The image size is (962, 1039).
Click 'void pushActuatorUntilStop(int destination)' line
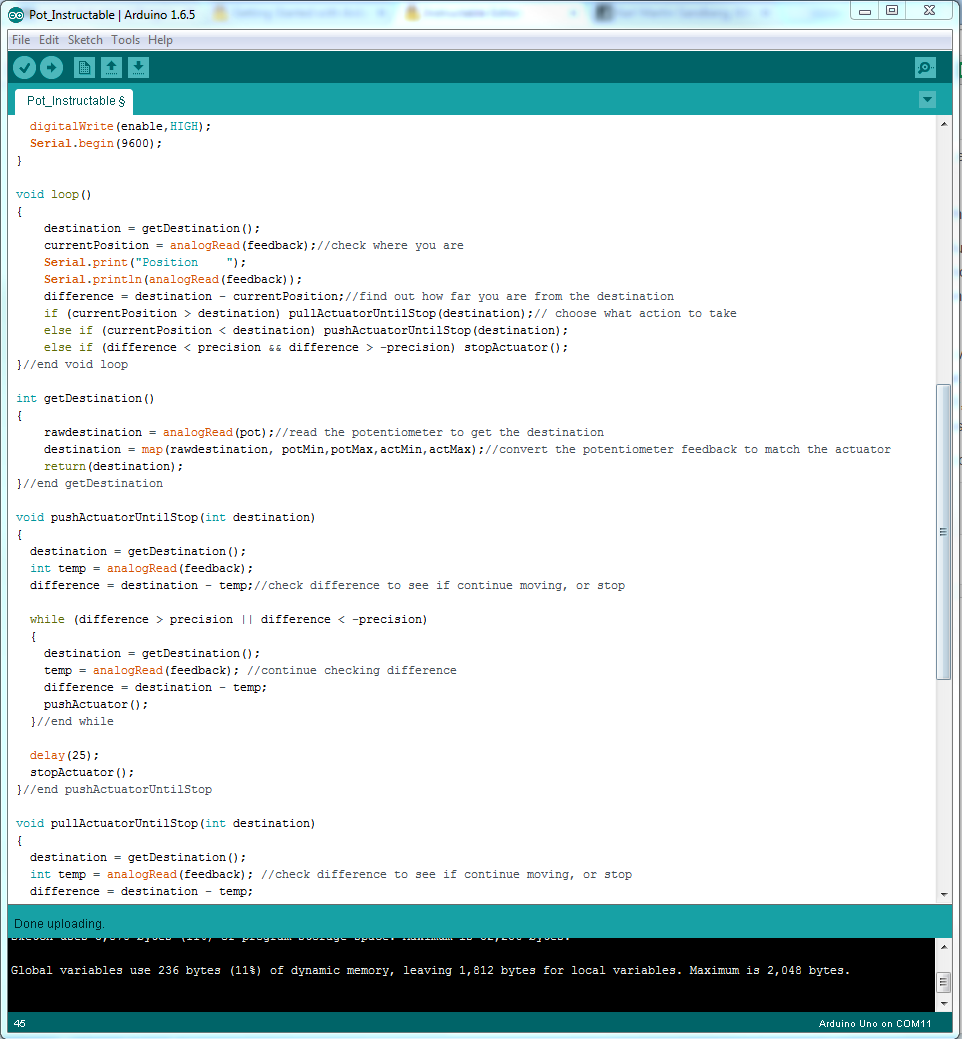coord(166,517)
